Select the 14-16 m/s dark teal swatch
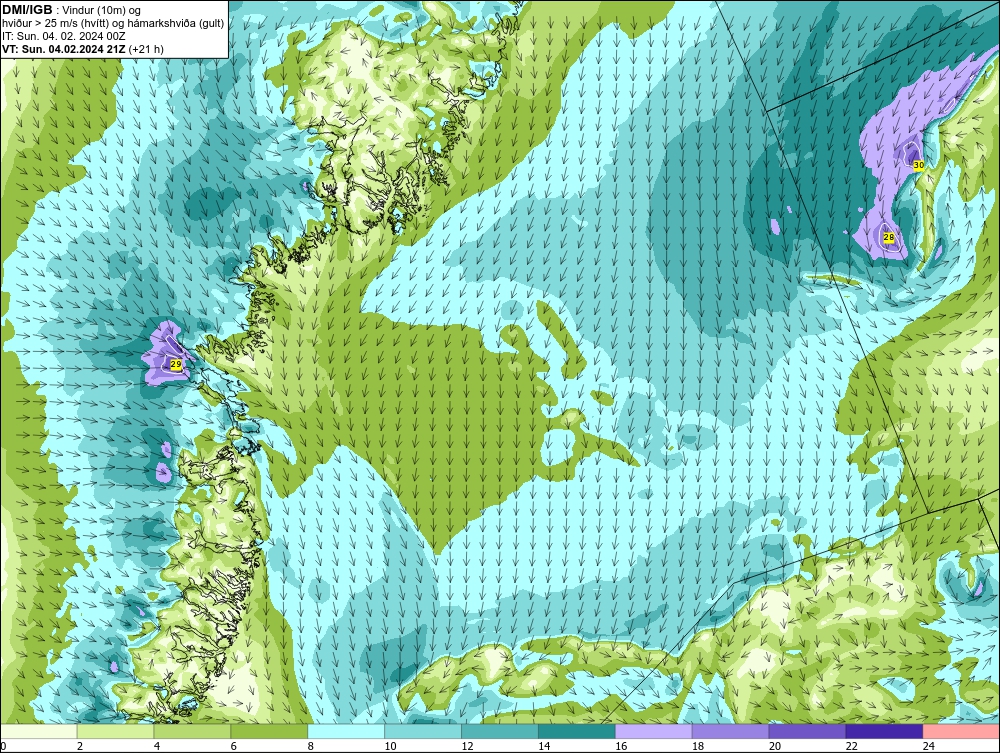 [x=577, y=731]
